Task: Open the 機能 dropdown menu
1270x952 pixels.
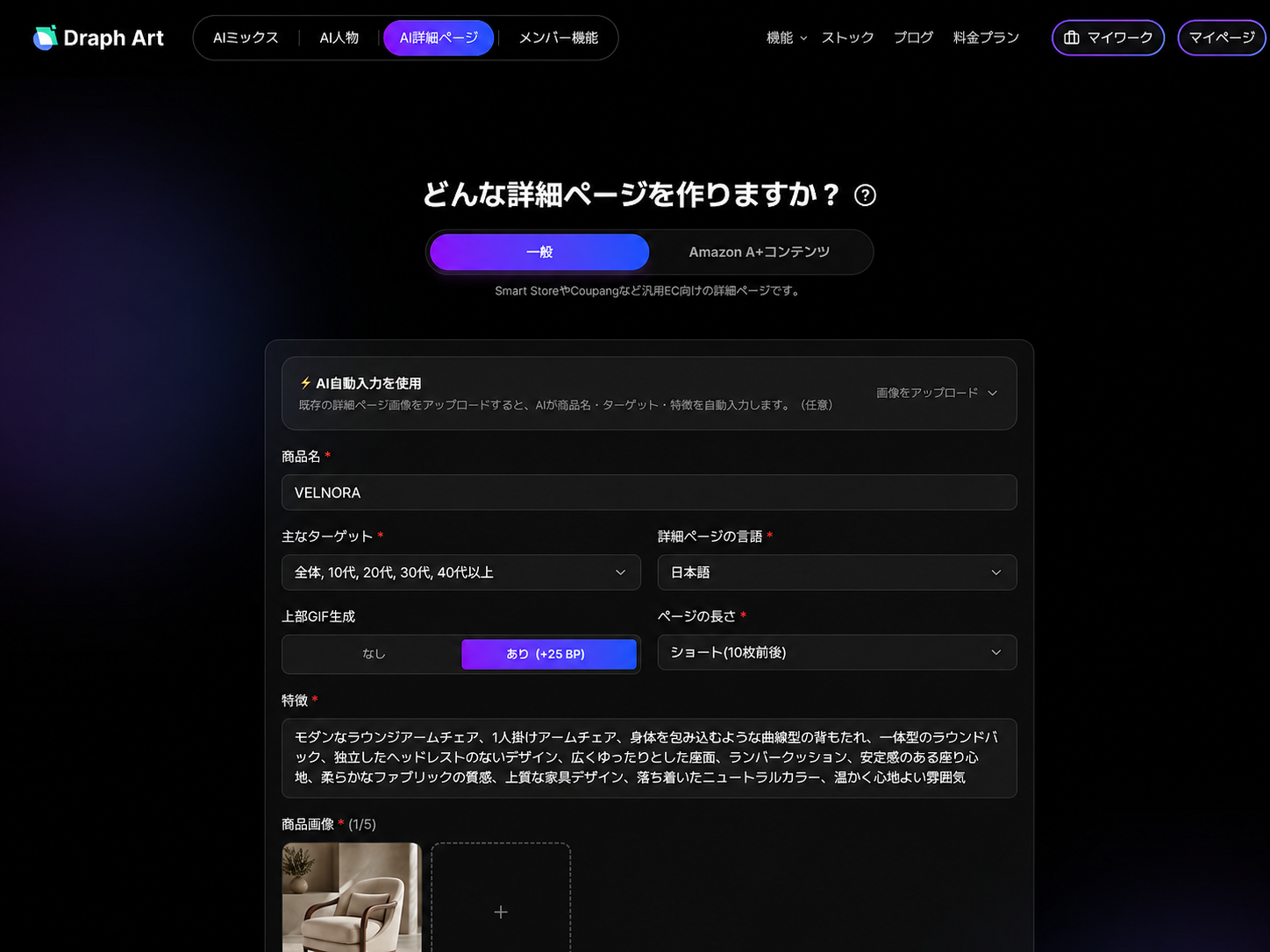Action: (786, 38)
